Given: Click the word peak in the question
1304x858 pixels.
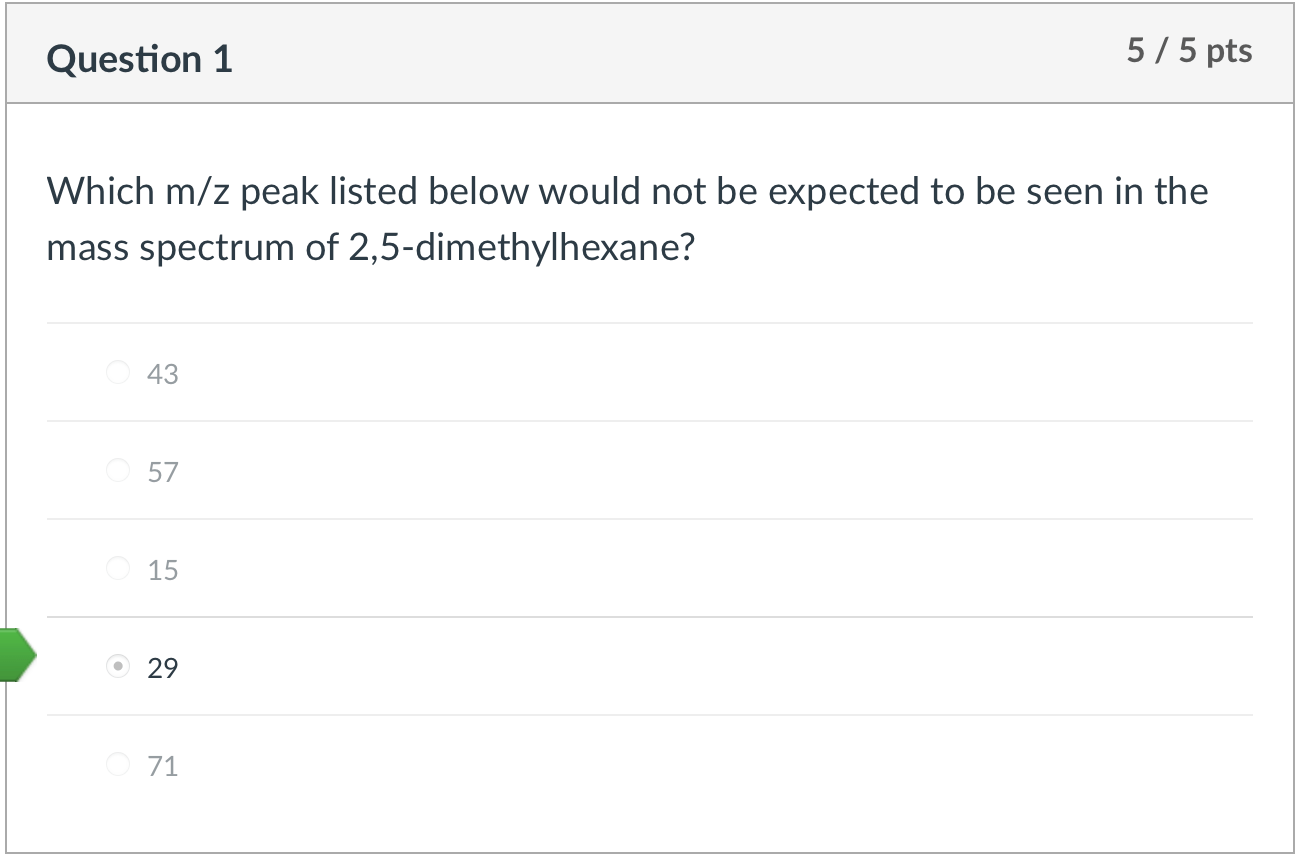Looking at the screenshot, I should [278, 191].
